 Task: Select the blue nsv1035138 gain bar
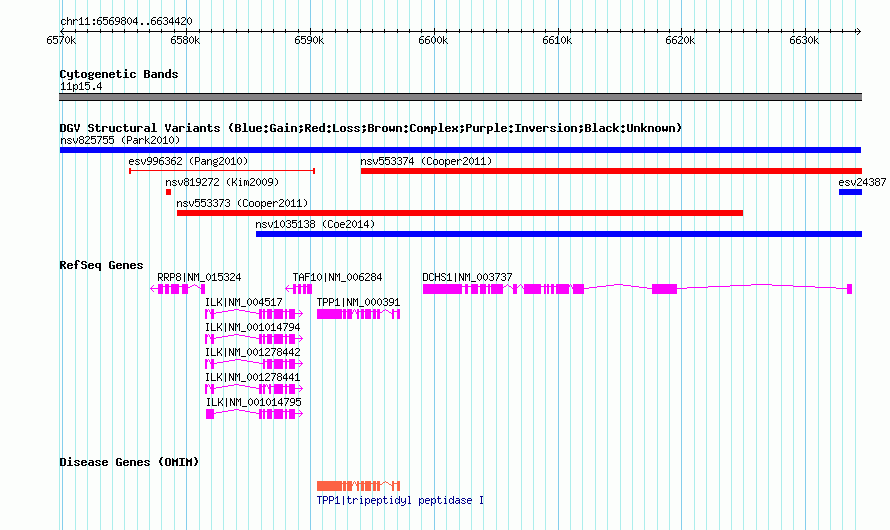pos(559,234)
